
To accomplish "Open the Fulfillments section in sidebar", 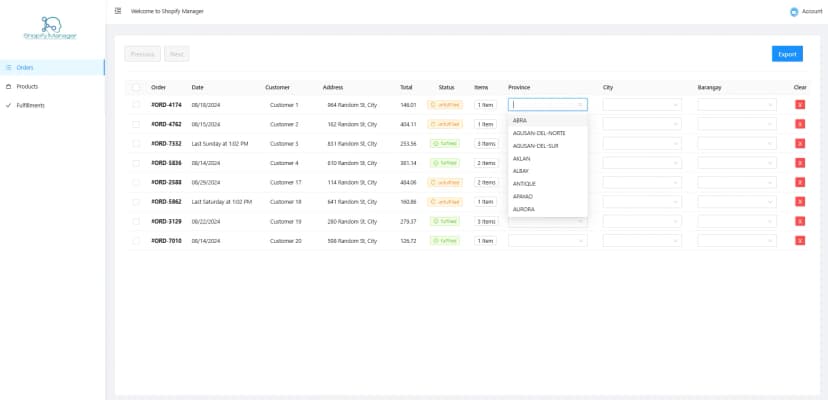I will 52,105.
